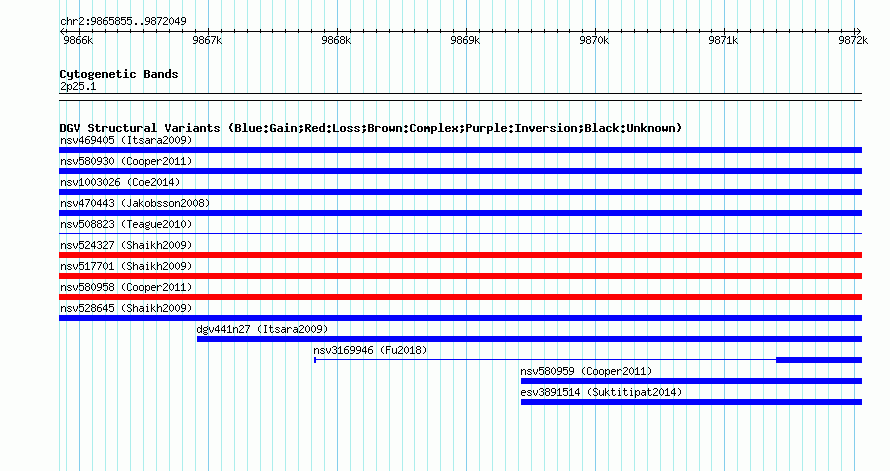Select the nsv528645 blue gain bar
The width and height of the screenshot is (890, 471).
(x=460, y=318)
